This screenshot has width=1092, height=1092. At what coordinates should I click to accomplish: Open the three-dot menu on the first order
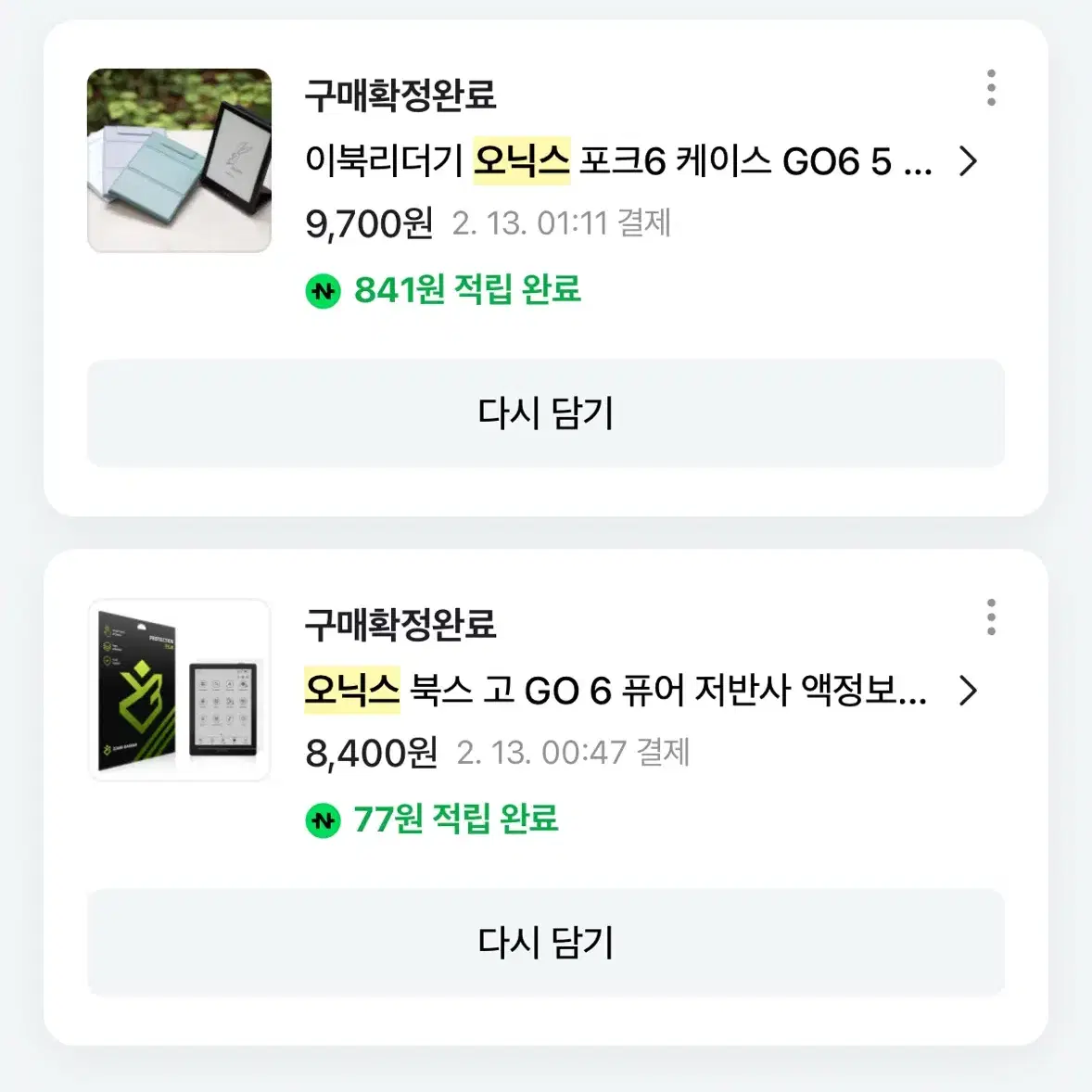pos(991,86)
